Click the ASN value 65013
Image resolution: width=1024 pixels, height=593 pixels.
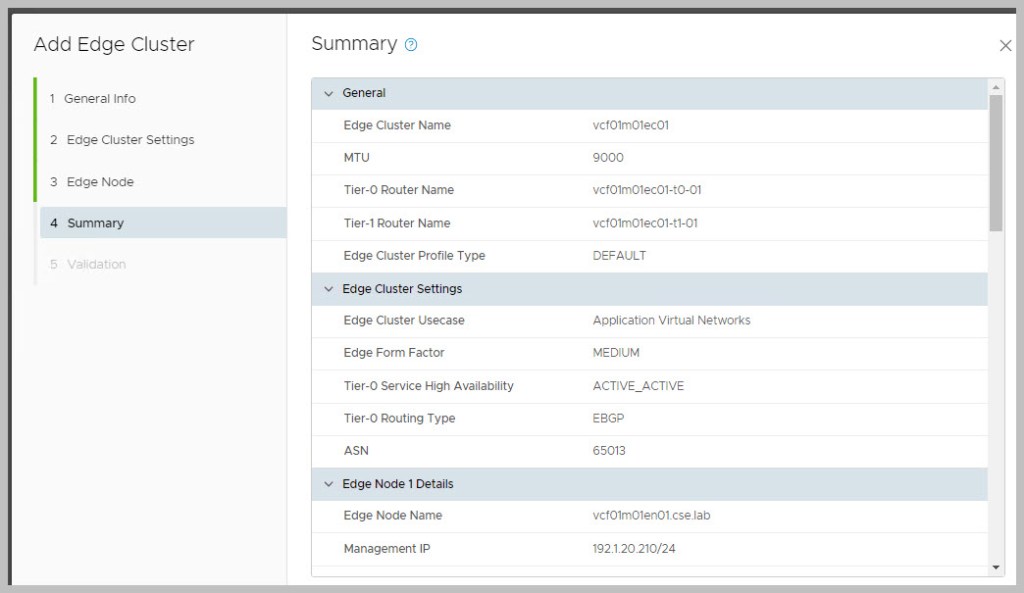pos(609,451)
